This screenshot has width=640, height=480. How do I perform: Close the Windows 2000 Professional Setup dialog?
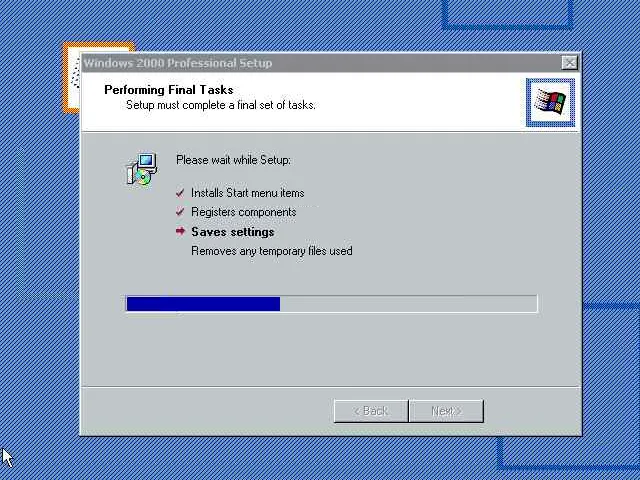coord(569,63)
